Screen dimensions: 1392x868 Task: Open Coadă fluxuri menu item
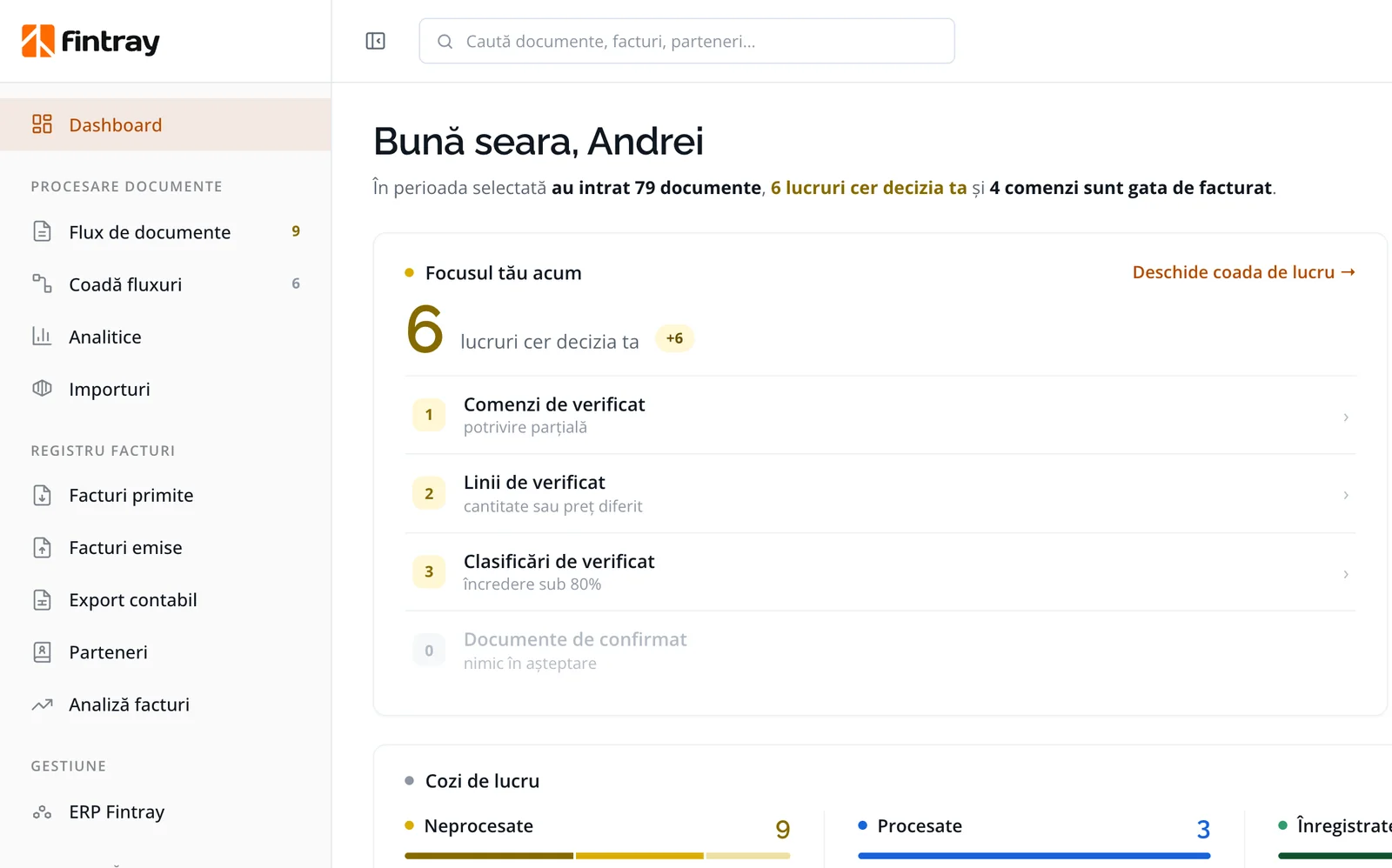pos(165,284)
